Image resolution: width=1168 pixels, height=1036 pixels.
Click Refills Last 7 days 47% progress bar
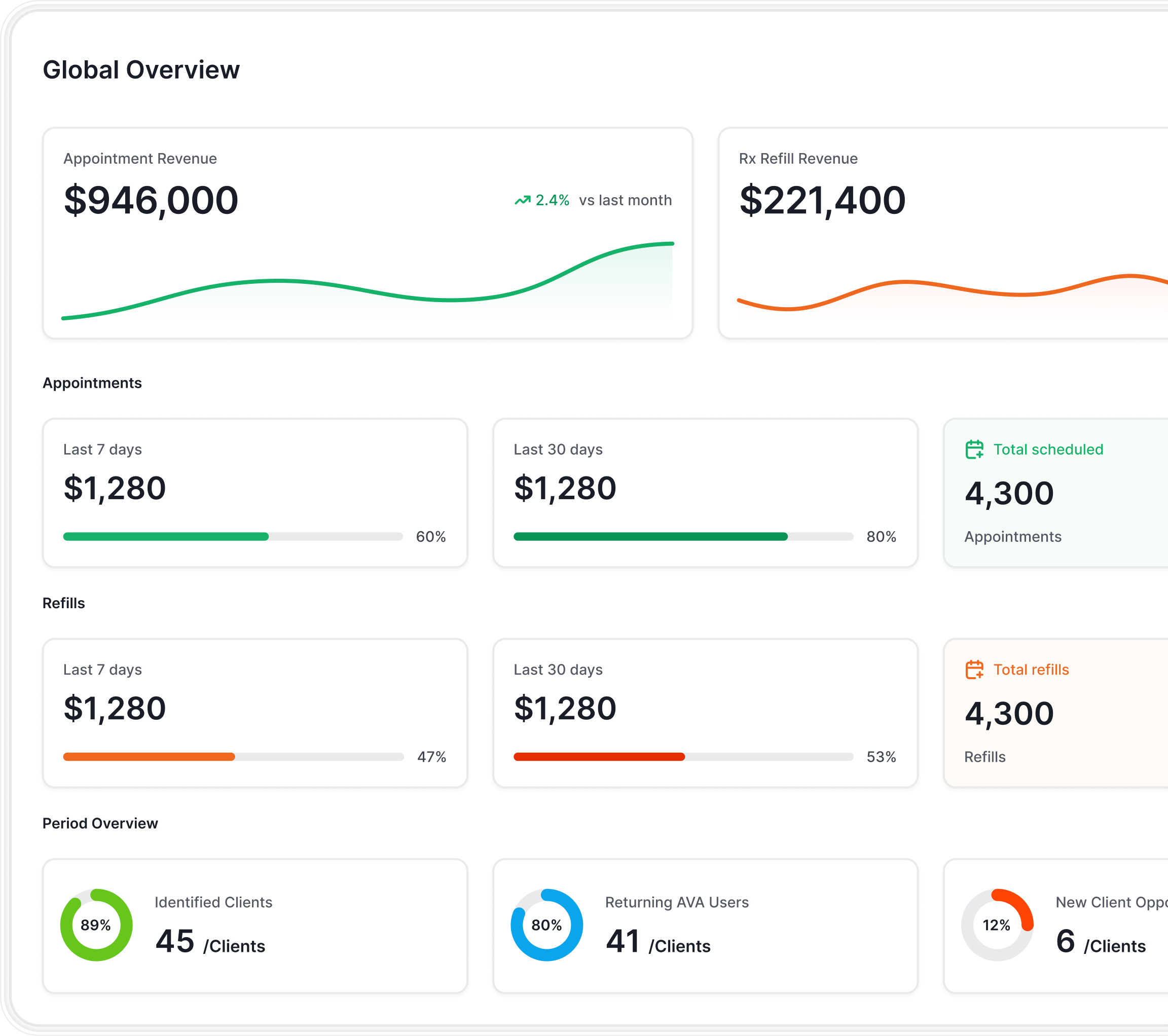(233, 757)
